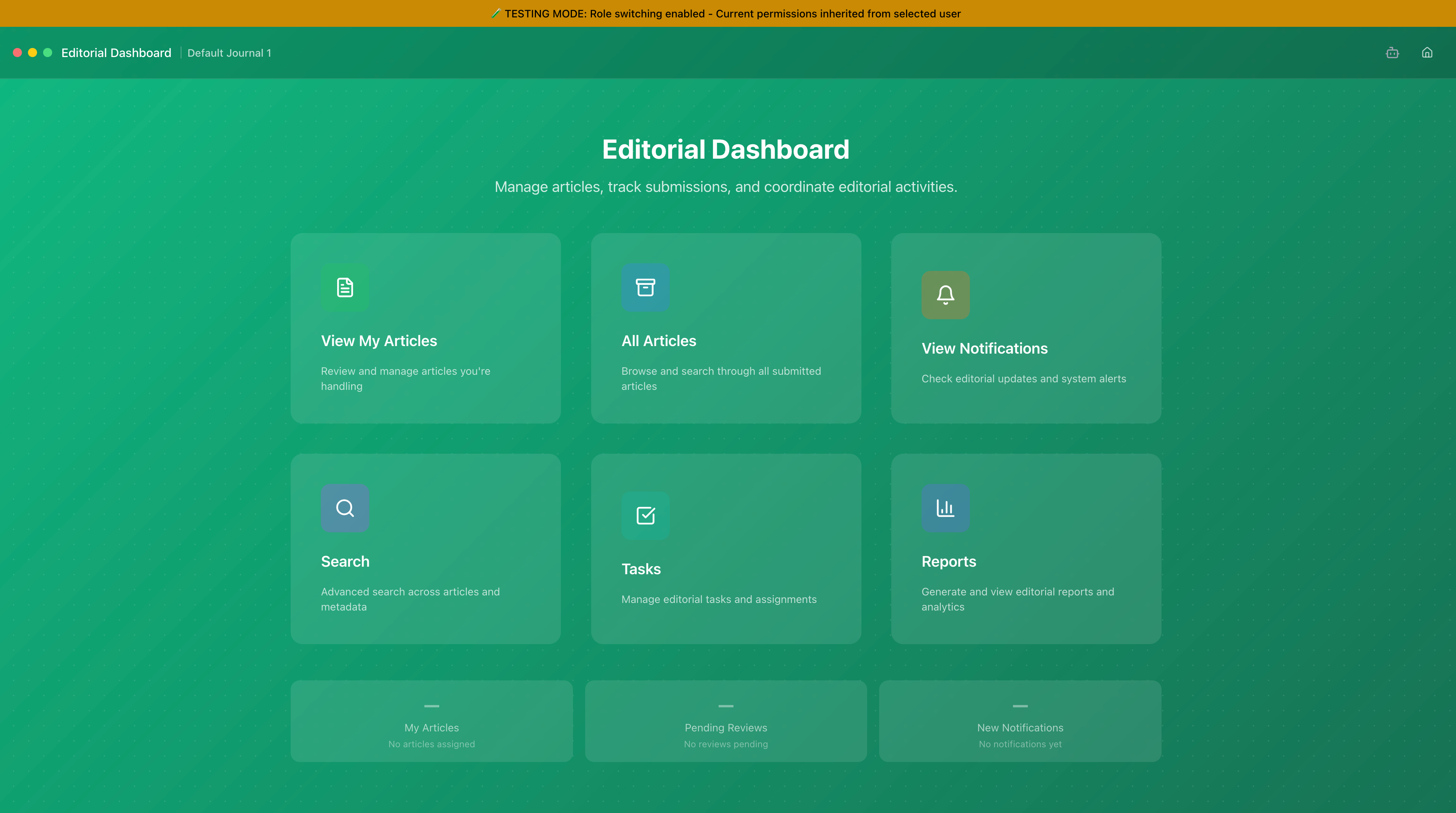Open the View My Articles card title
This screenshot has height=813, width=1456.
click(379, 341)
